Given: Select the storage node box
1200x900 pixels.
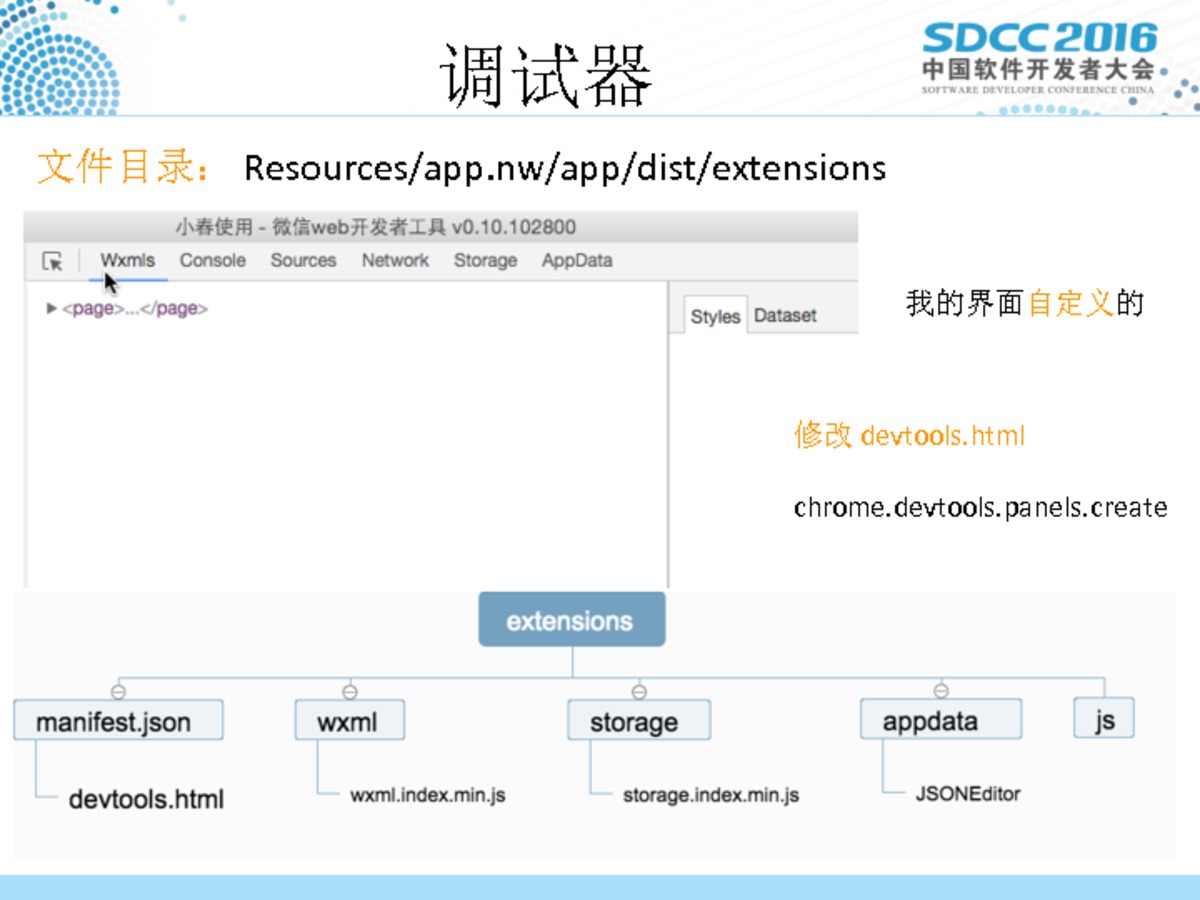Looking at the screenshot, I should pos(639,721).
